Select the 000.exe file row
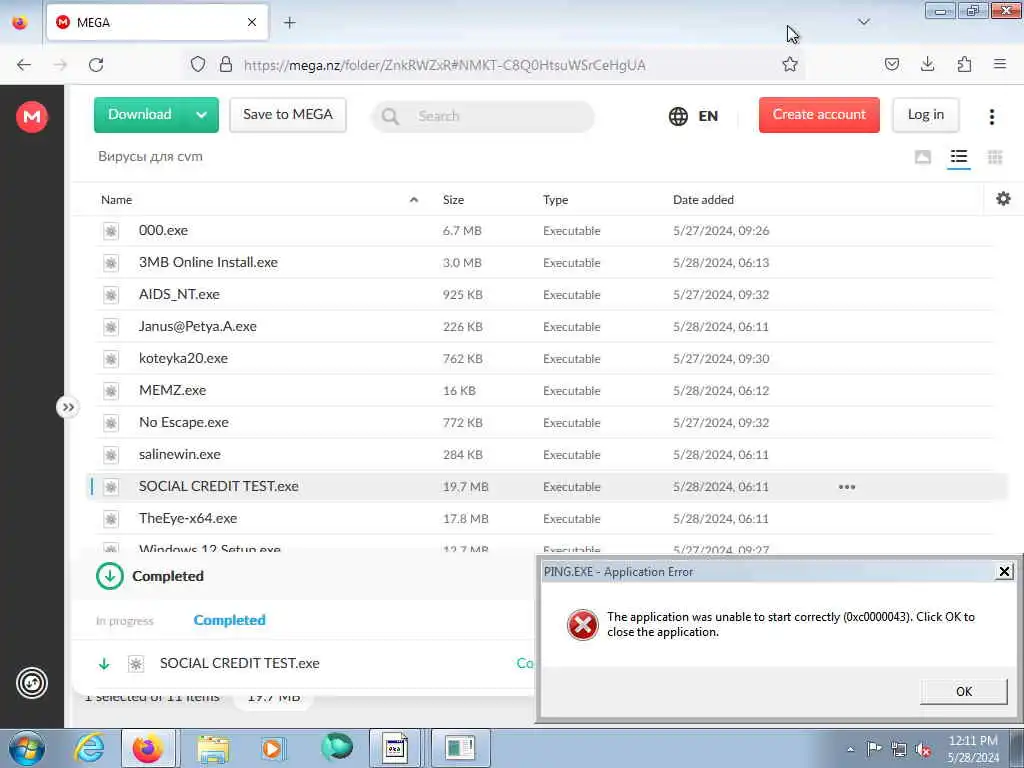Viewport: 1024px width, 768px height. pos(545,231)
